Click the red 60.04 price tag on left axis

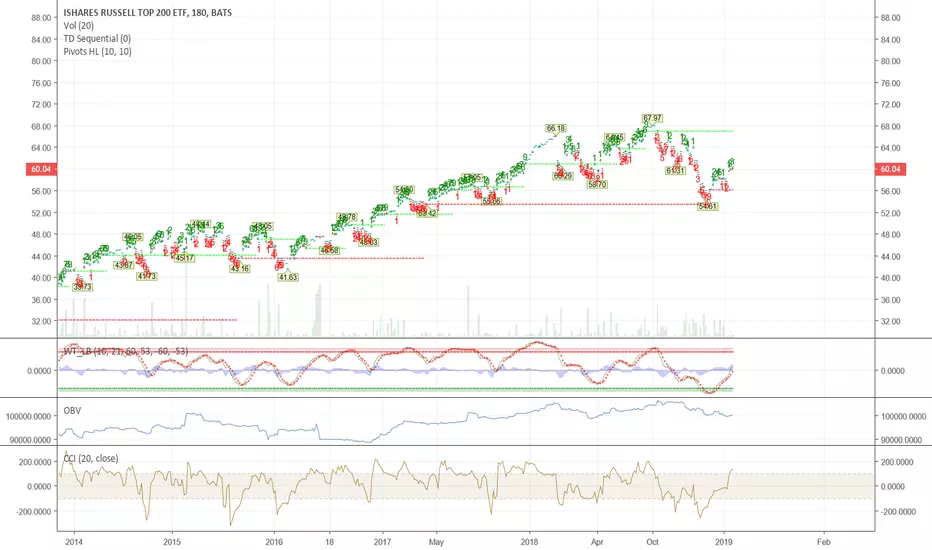point(41,169)
